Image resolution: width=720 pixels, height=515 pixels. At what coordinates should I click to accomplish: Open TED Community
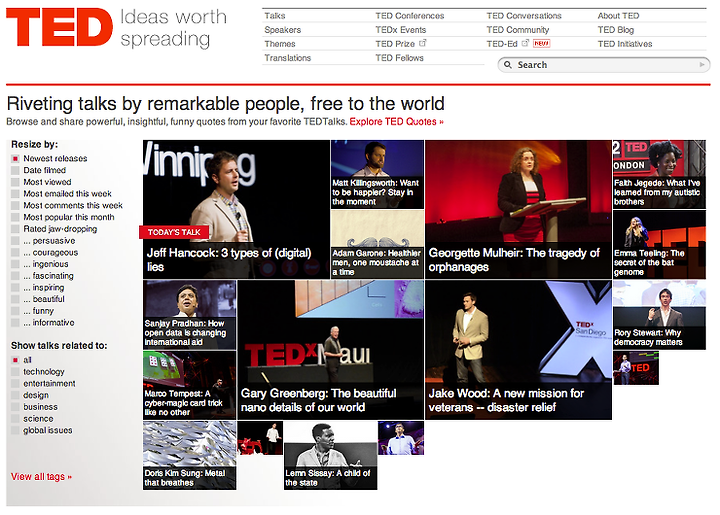518,30
